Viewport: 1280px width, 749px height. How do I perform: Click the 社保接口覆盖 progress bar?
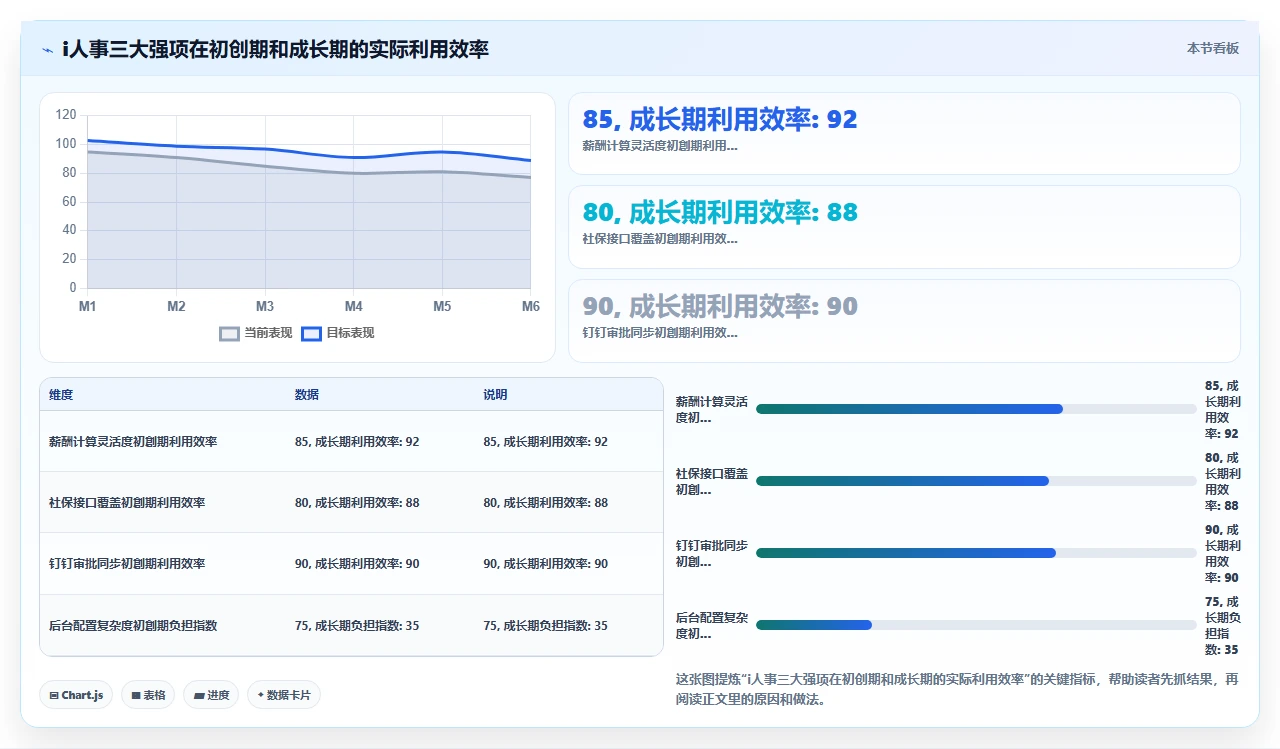pyautogui.click(x=976, y=481)
